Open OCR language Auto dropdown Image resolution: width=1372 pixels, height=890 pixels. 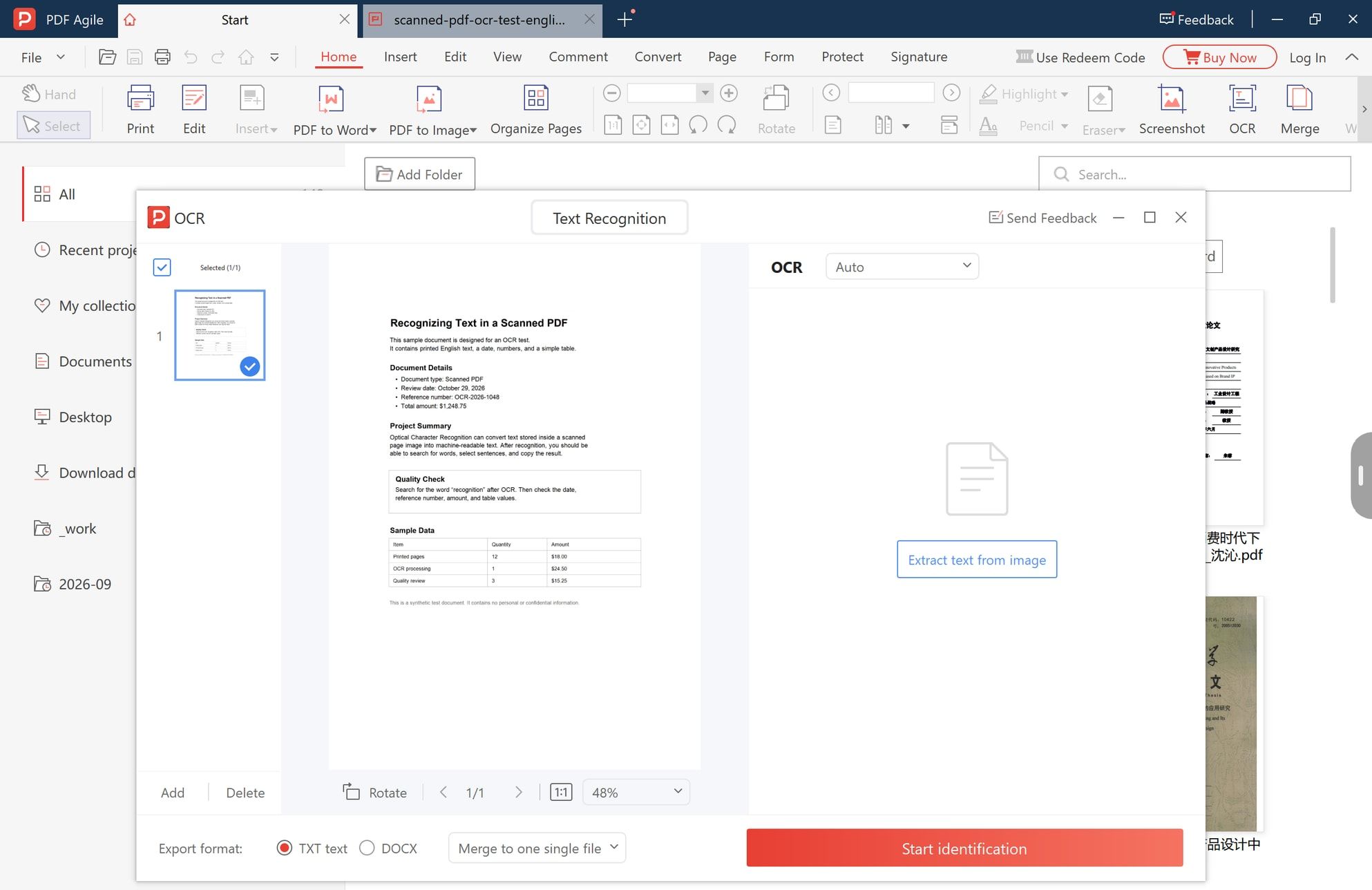tap(902, 267)
